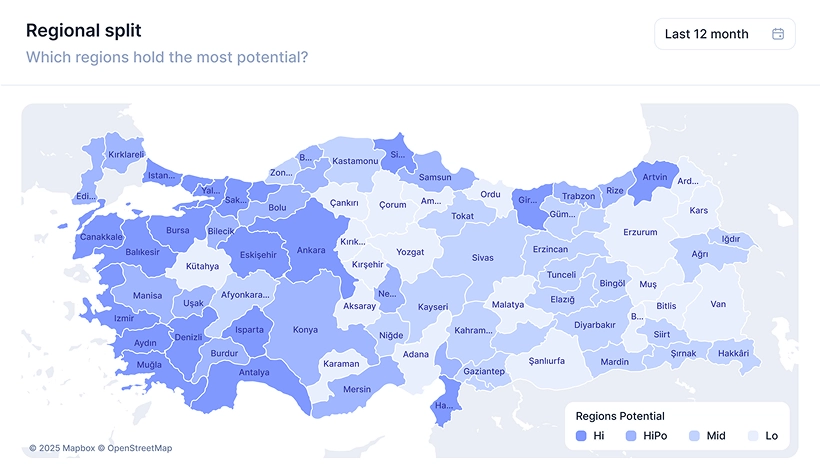Select the Diyarbakır region on map
The image size is (820, 476).
click(594, 325)
